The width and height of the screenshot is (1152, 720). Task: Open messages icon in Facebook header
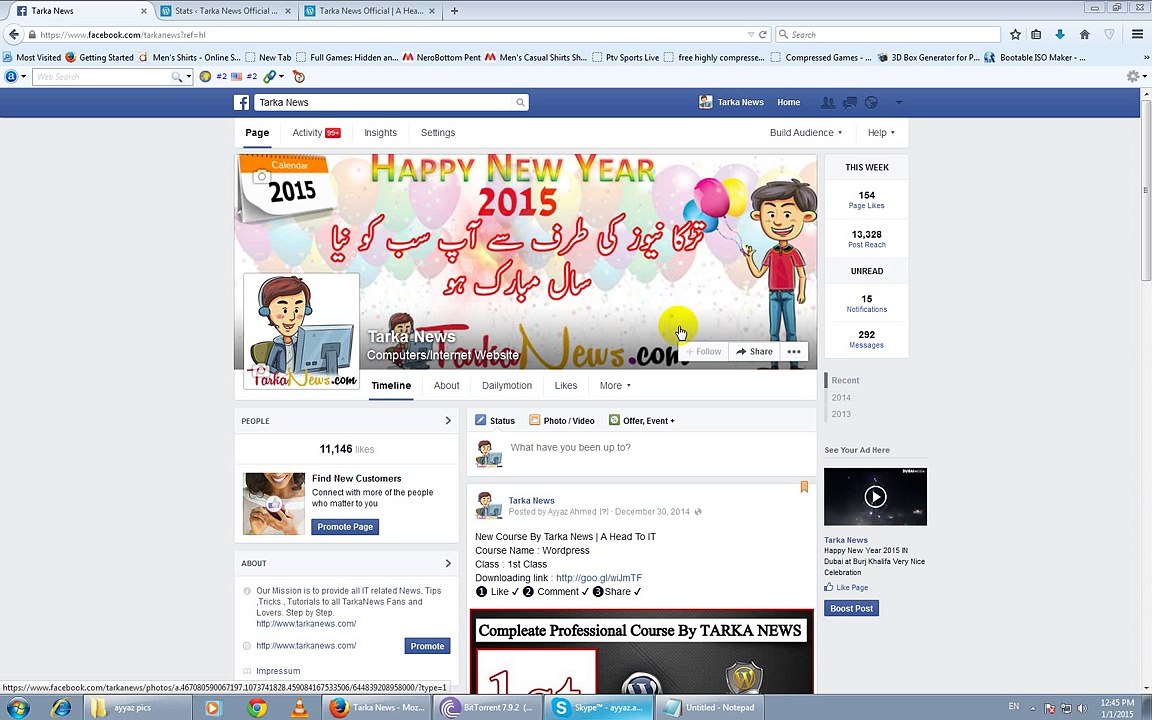coord(849,103)
